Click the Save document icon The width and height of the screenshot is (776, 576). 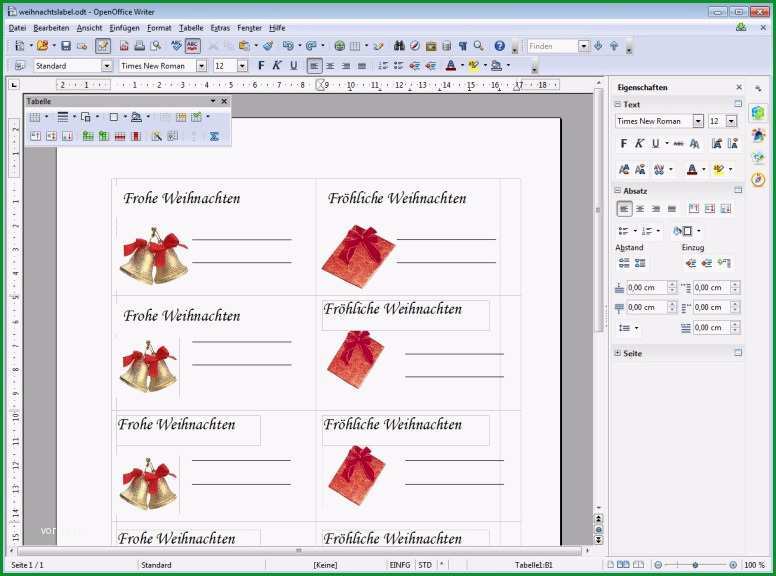(x=66, y=46)
